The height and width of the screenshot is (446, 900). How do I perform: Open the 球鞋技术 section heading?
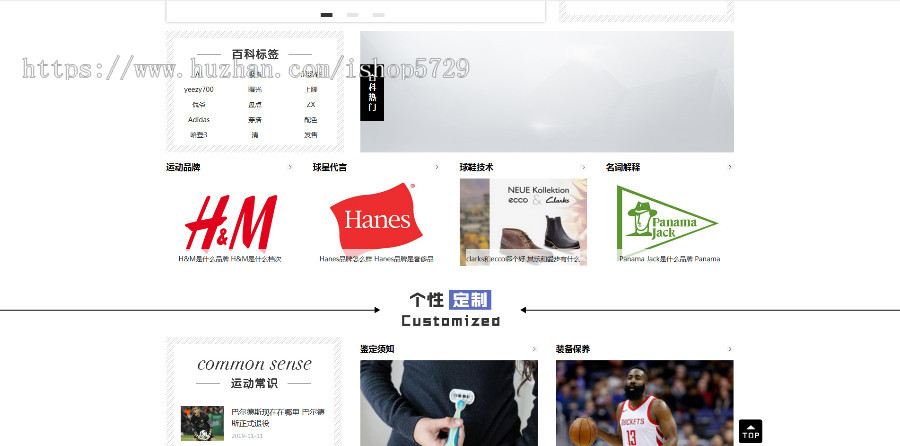[x=476, y=167]
